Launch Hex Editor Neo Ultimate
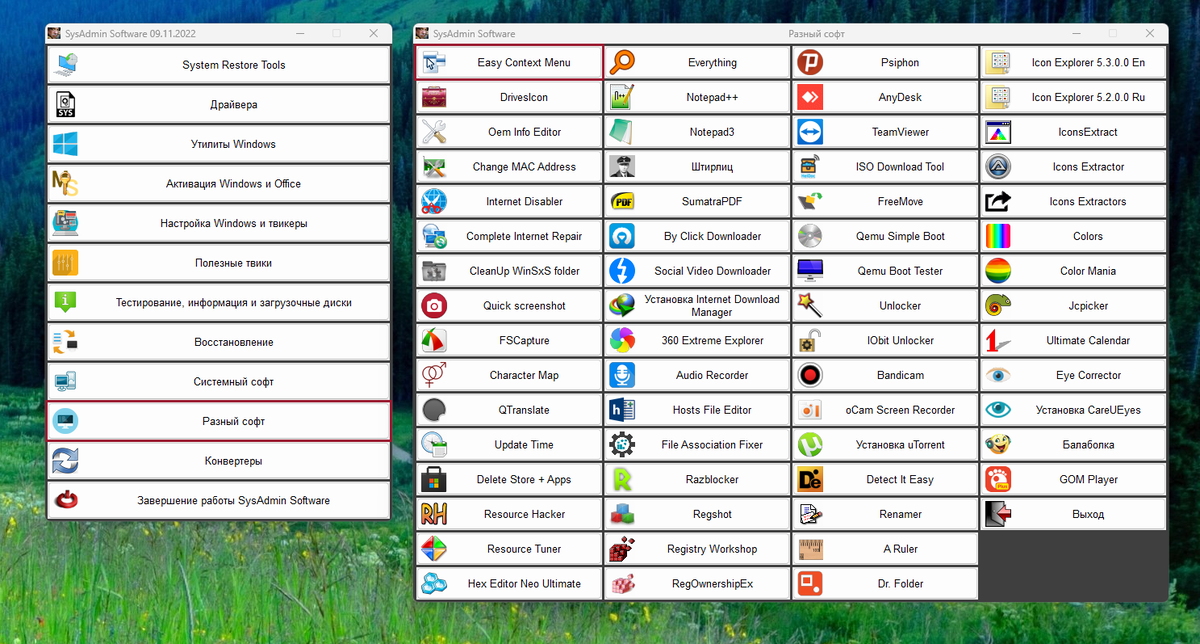 (x=509, y=583)
